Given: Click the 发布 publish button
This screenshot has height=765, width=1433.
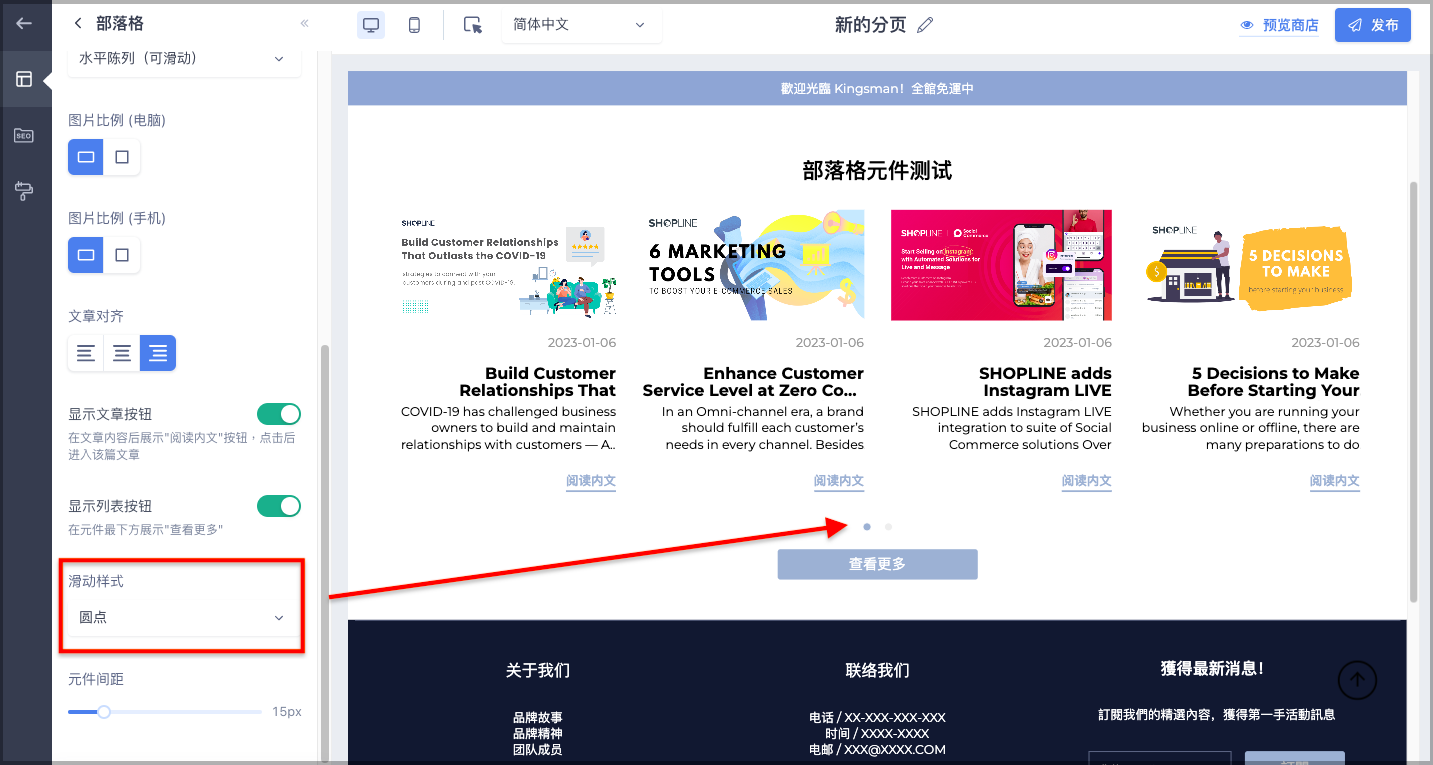Looking at the screenshot, I should click(x=1372, y=26).
